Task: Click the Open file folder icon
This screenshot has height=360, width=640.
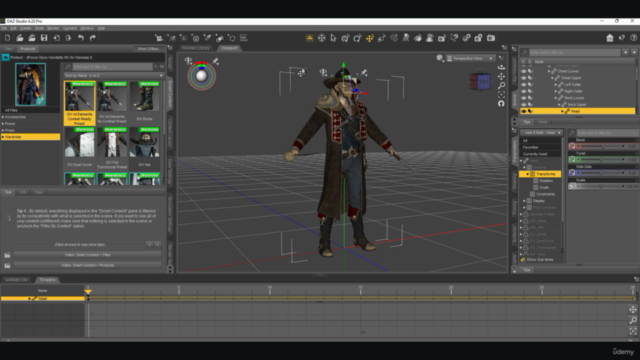Action: point(20,38)
